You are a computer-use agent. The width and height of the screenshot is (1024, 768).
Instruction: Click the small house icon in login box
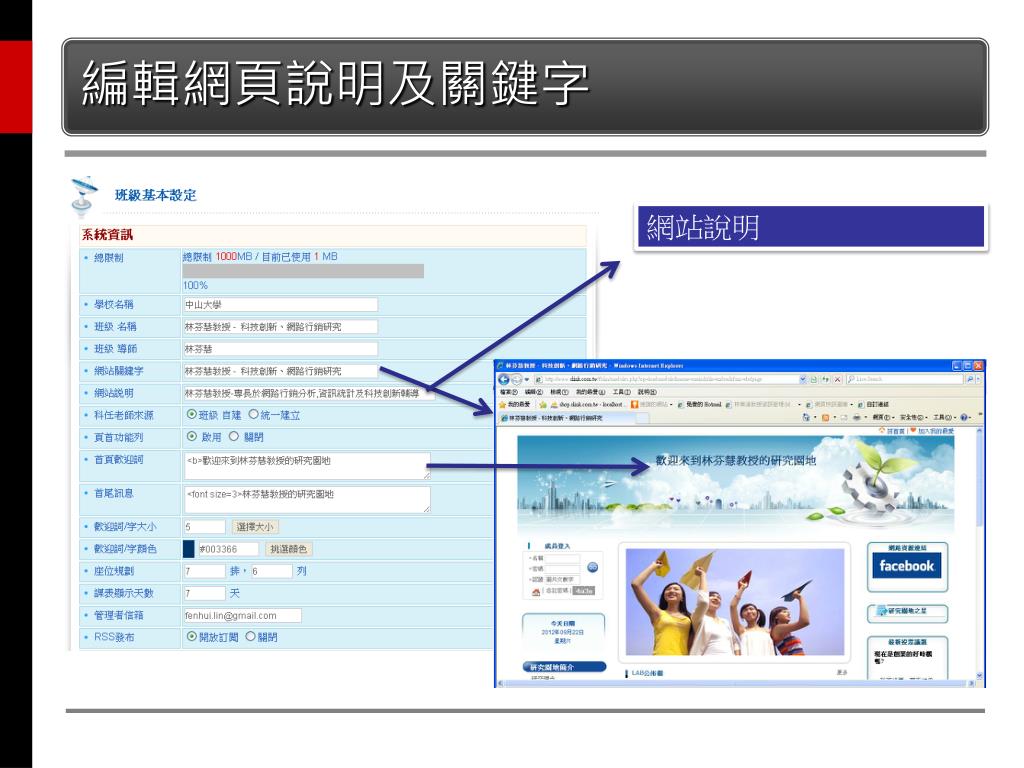[536, 592]
